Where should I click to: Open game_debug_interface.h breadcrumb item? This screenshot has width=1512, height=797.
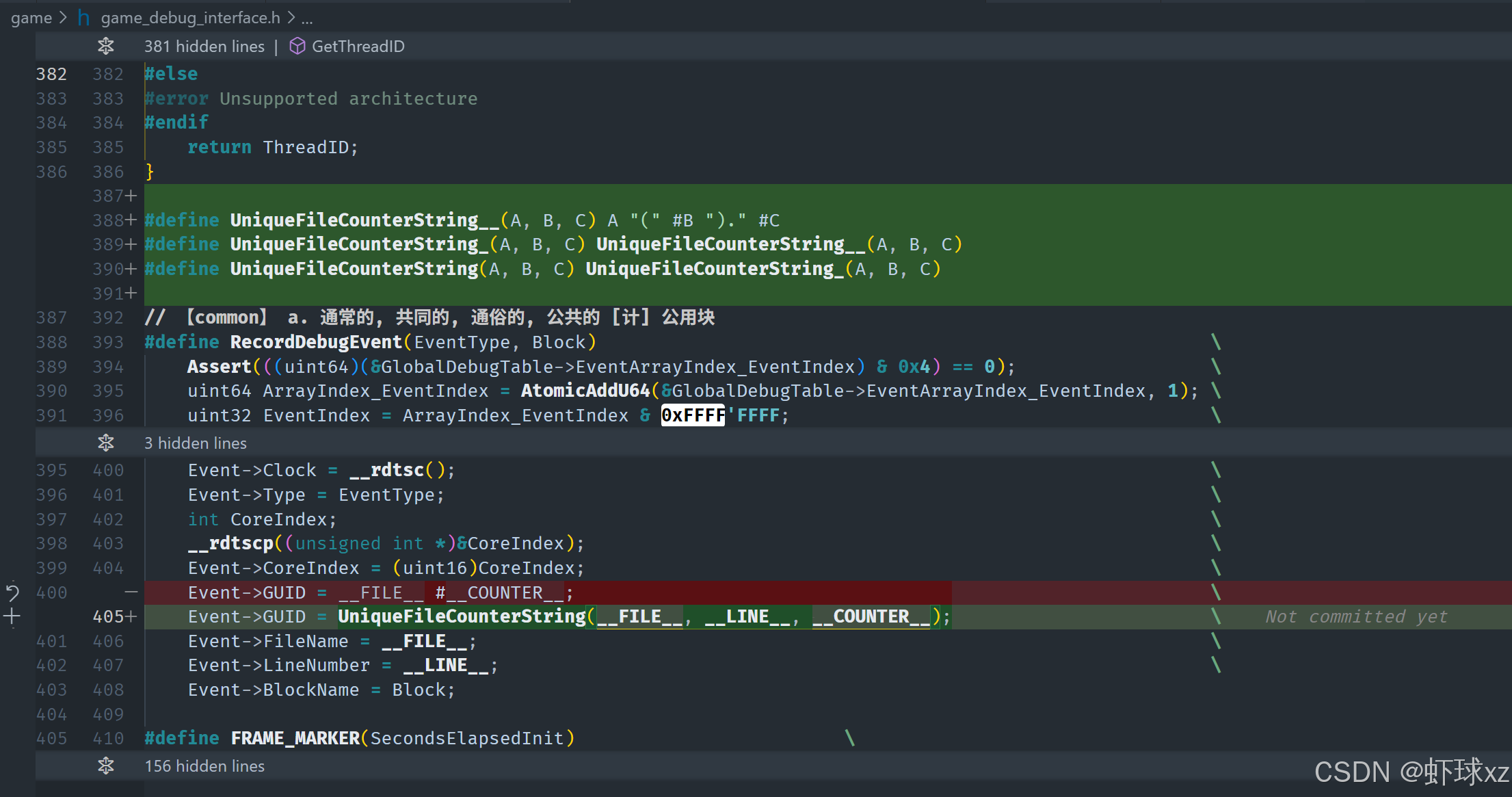pos(190,18)
